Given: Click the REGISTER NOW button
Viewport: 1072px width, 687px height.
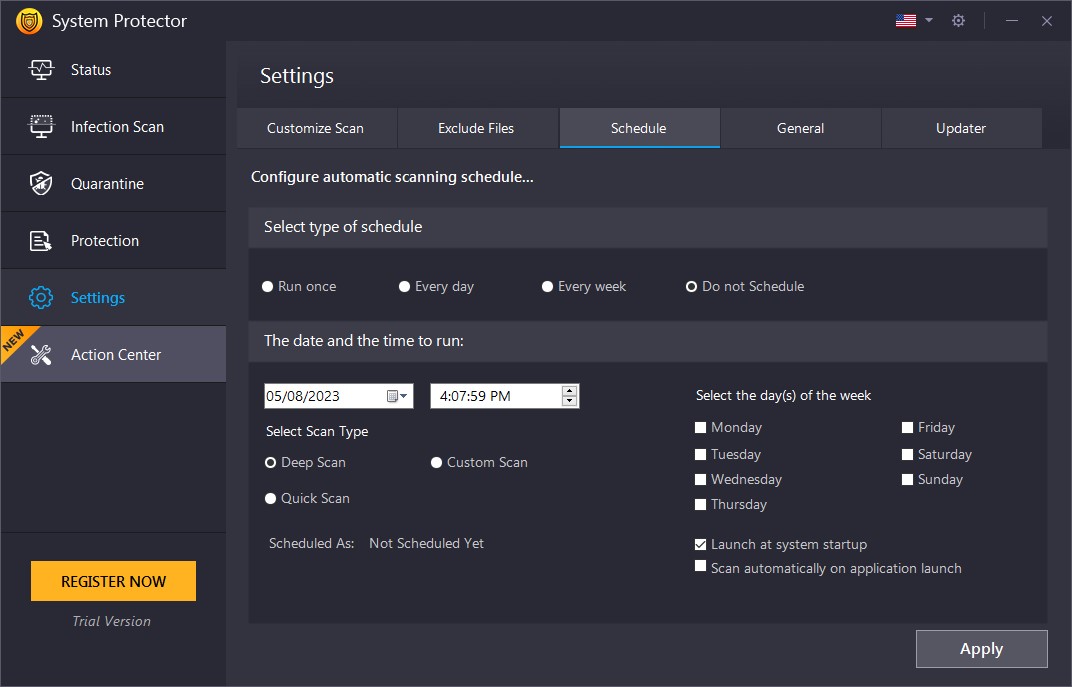Looking at the screenshot, I should click(113, 580).
